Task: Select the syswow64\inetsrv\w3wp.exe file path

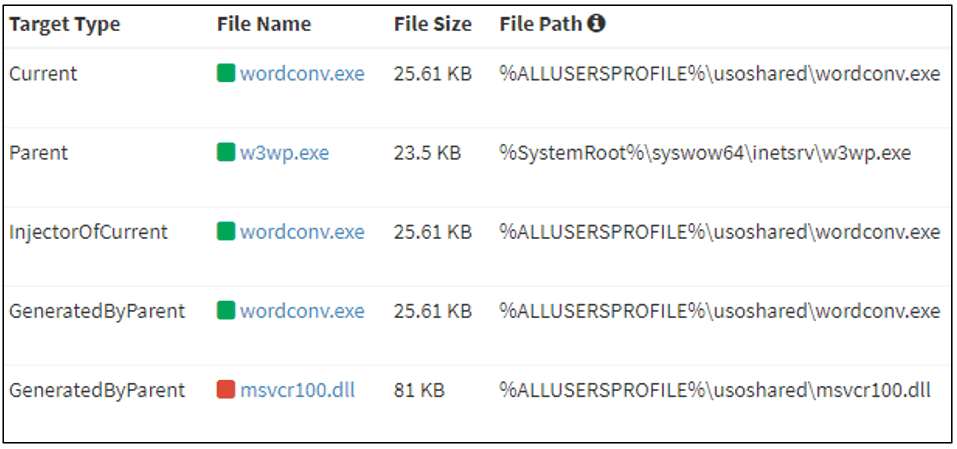Action: 705,153
